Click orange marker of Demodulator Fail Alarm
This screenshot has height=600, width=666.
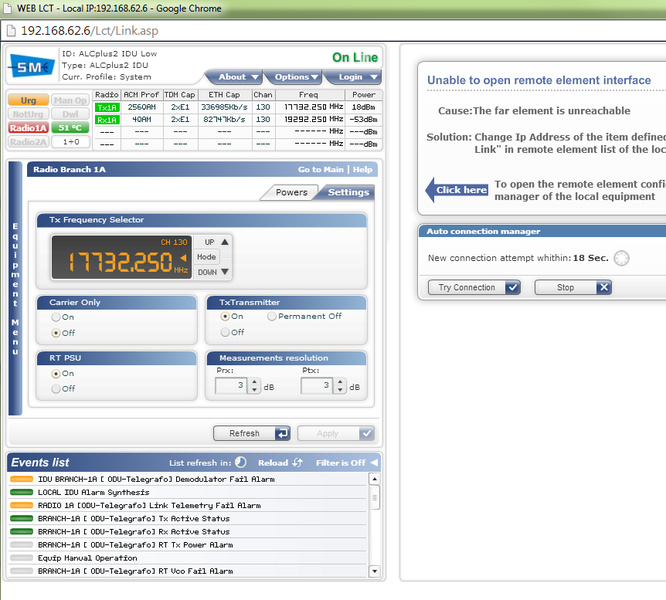22,479
